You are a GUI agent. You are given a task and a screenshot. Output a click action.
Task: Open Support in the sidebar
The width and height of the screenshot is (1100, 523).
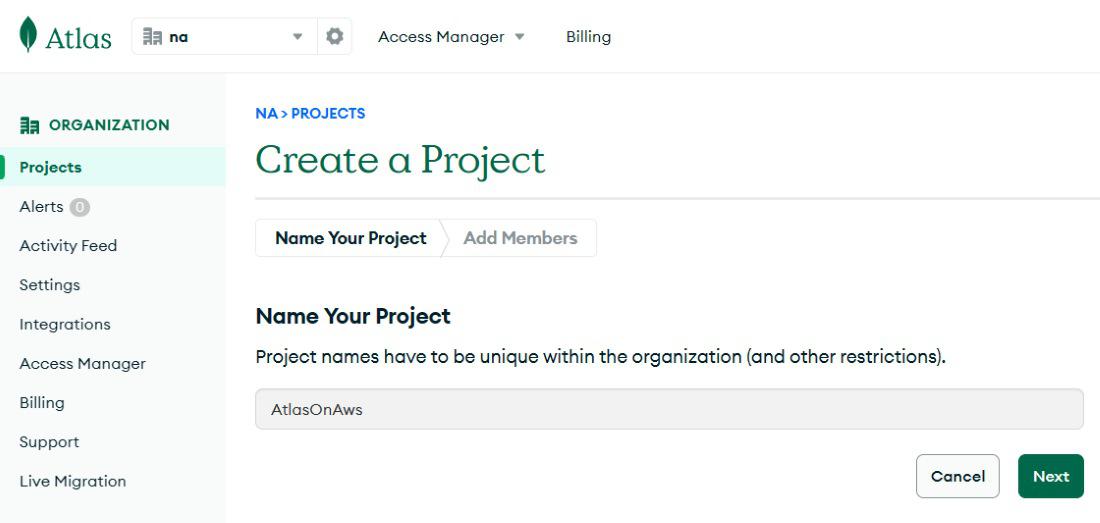[x=49, y=442]
